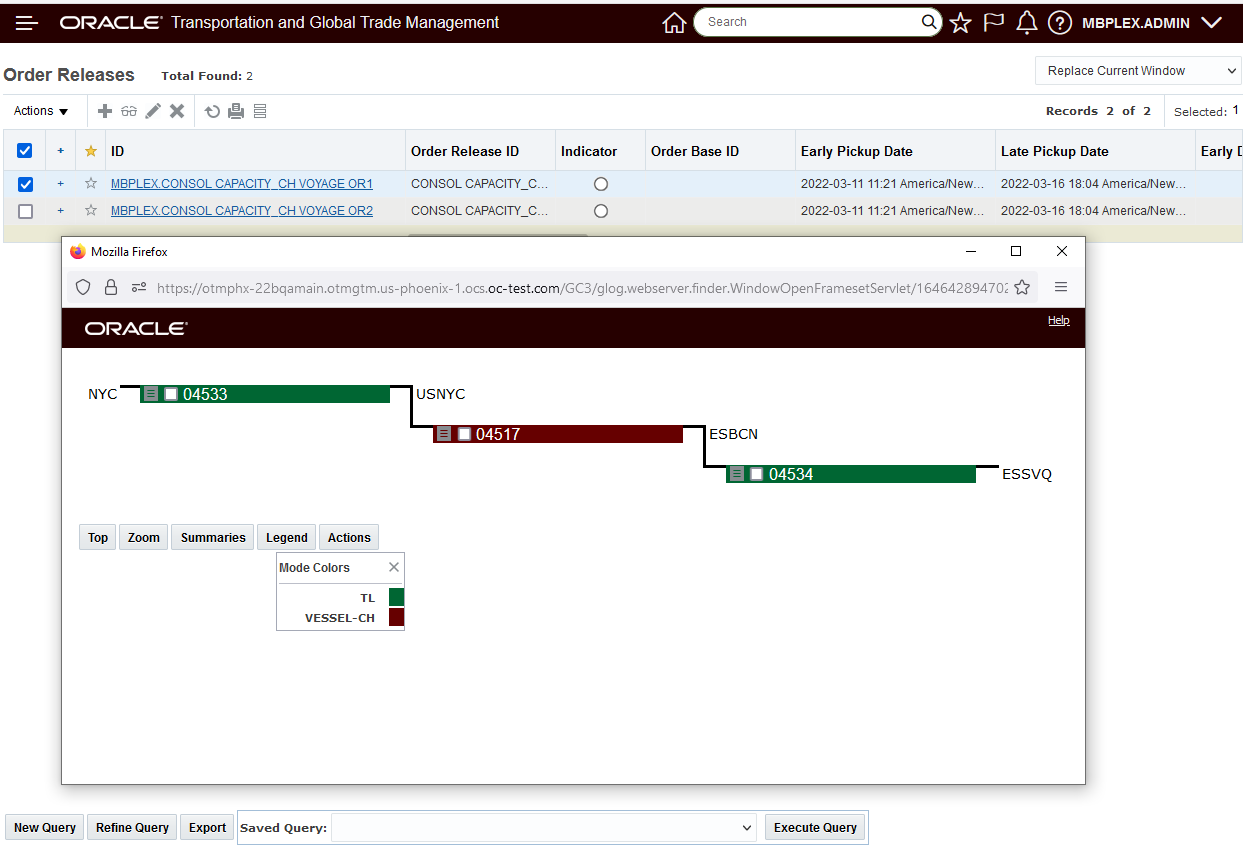Check the CH VOYAGE OR2 row checkbox
This screenshot has width=1243, height=853.
(25, 211)
